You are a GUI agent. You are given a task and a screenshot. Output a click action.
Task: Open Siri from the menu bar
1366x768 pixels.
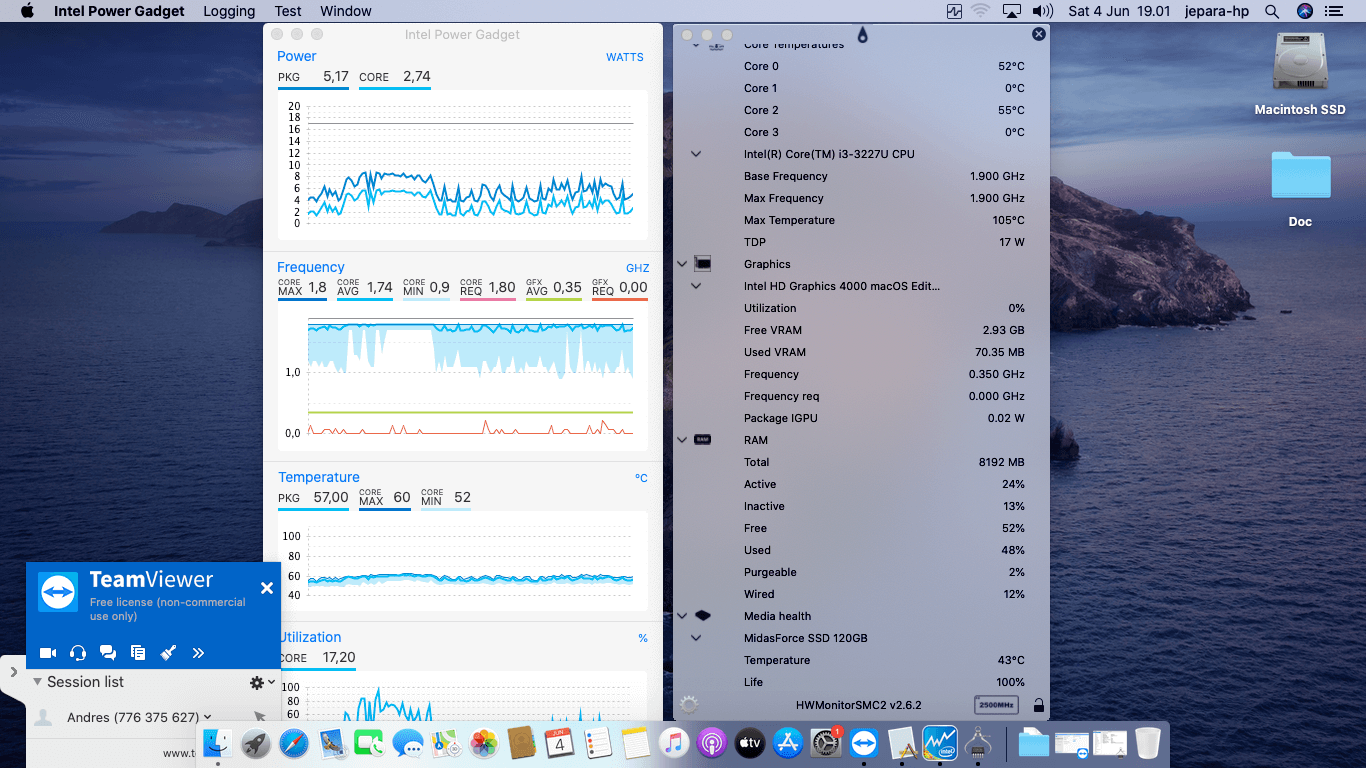[x=1304, y=11]
